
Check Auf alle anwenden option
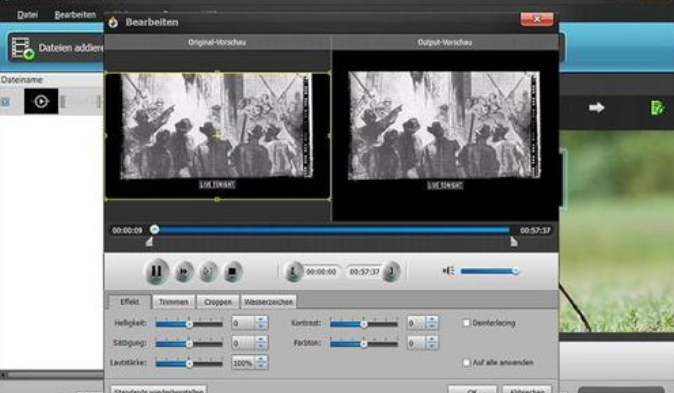click(466, 362)
